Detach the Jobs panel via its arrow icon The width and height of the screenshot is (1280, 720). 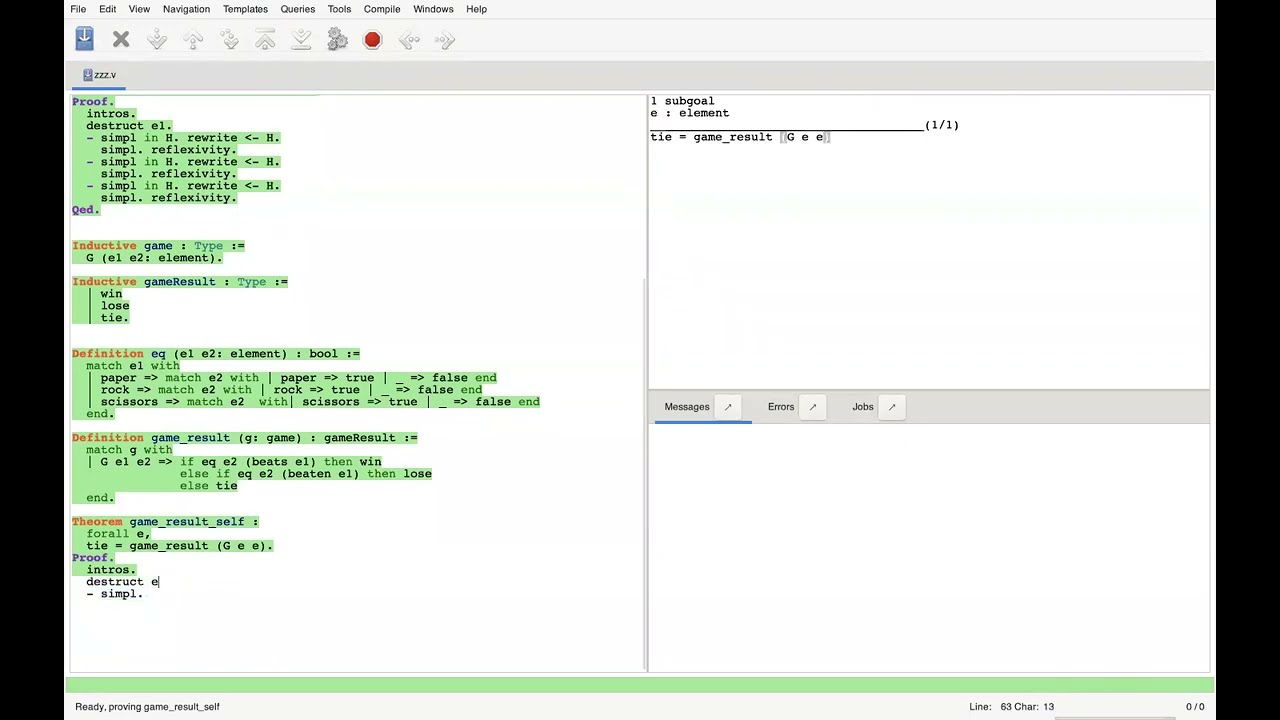[x=892, y=407]
